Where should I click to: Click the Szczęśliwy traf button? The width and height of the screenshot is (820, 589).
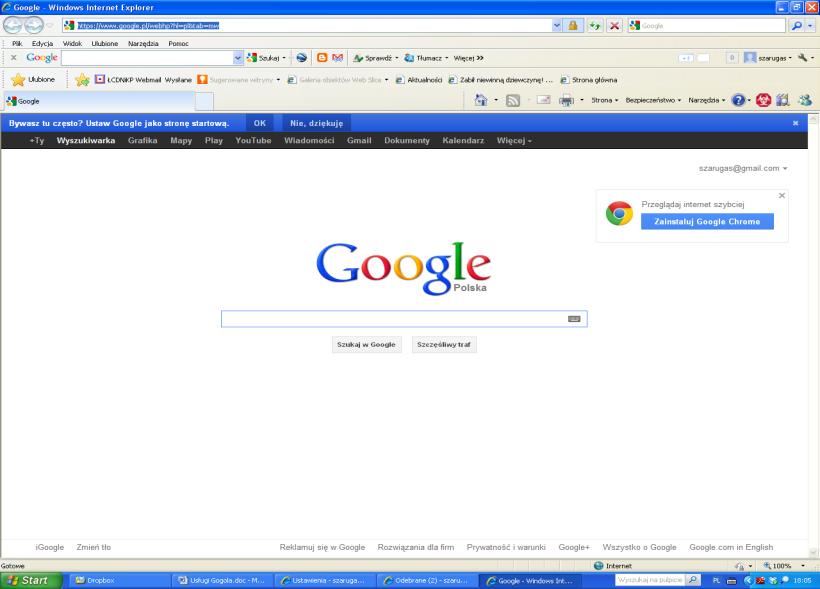click(x=443, y=345)
